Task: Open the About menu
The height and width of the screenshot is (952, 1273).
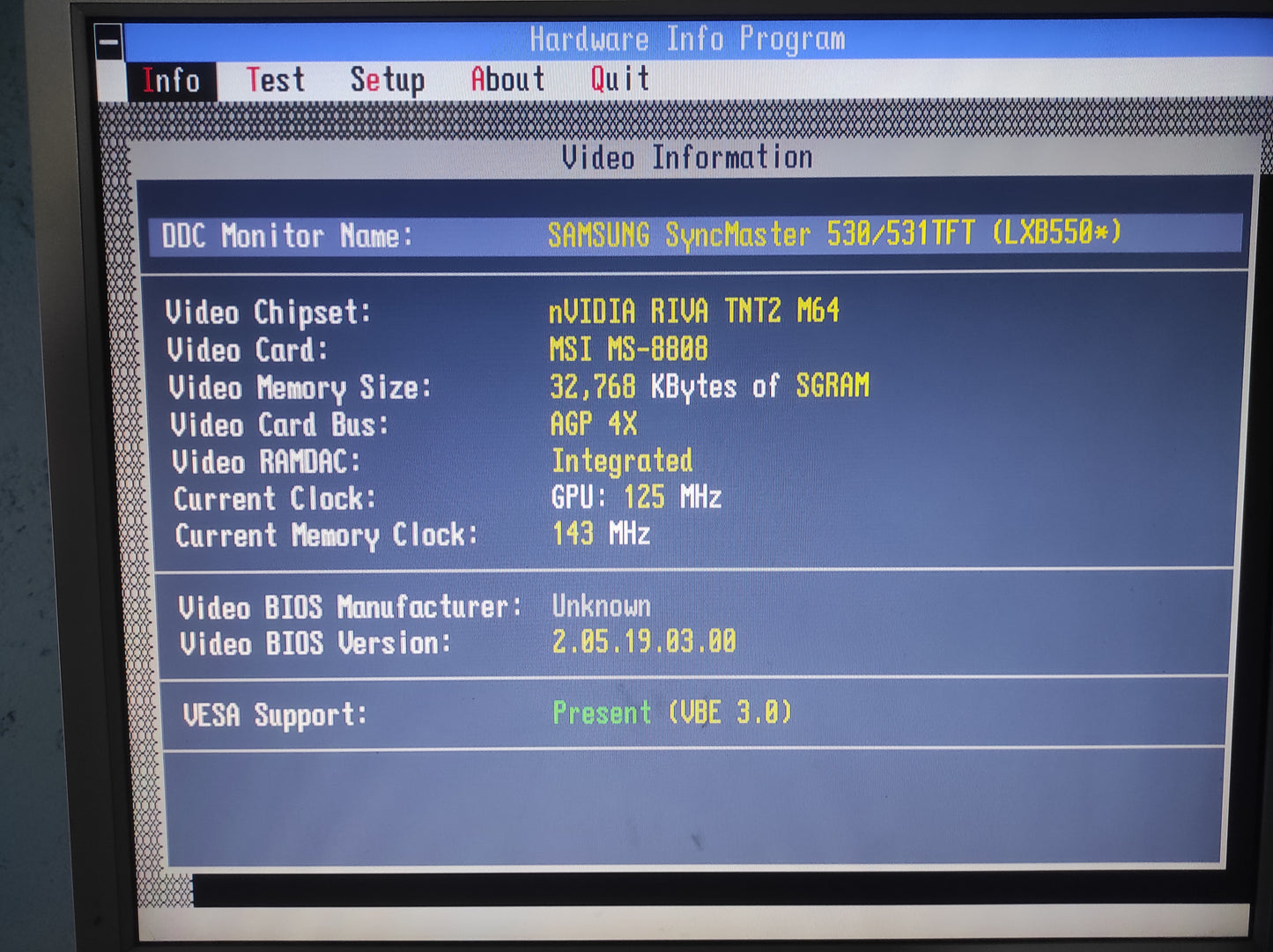Action: (507, 79)
